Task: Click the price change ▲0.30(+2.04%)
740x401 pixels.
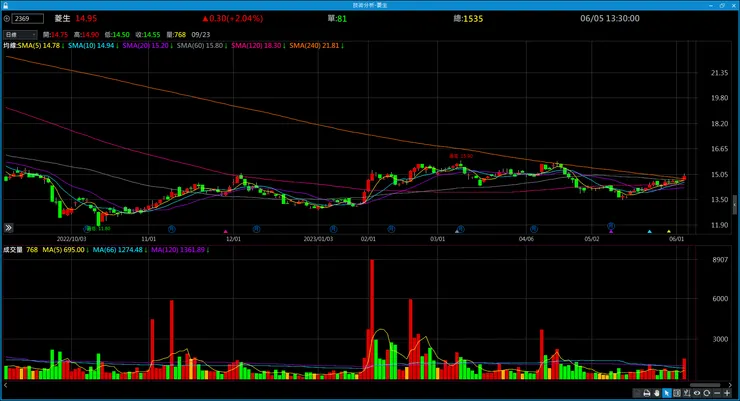Action: pyautogui.click(x=232, y=18)
